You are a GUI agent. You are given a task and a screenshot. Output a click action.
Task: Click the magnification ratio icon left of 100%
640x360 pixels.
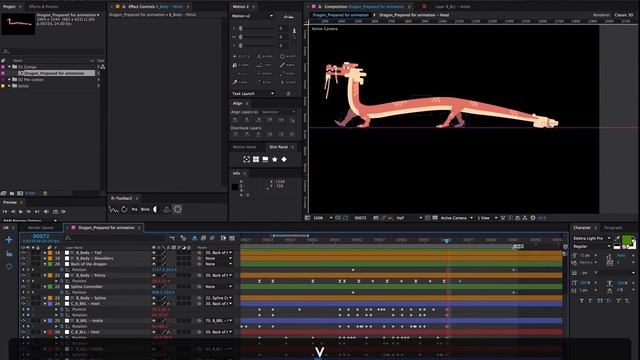point(307,218)
